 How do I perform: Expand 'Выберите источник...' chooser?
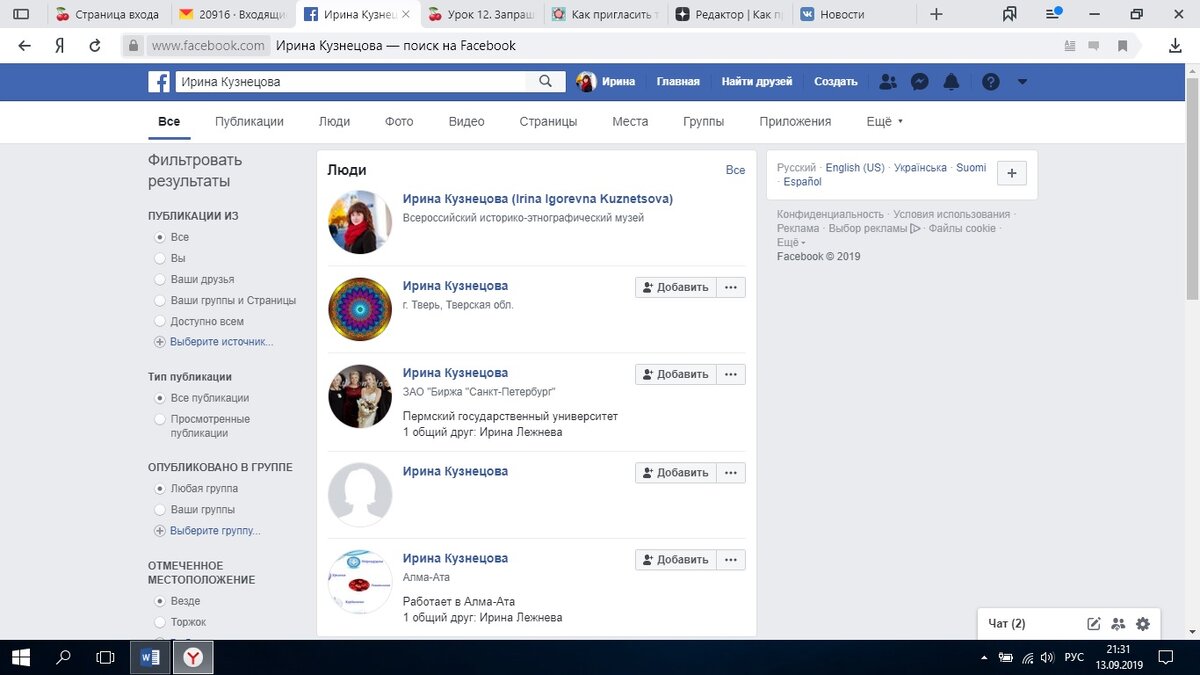[x=213, y=342]
